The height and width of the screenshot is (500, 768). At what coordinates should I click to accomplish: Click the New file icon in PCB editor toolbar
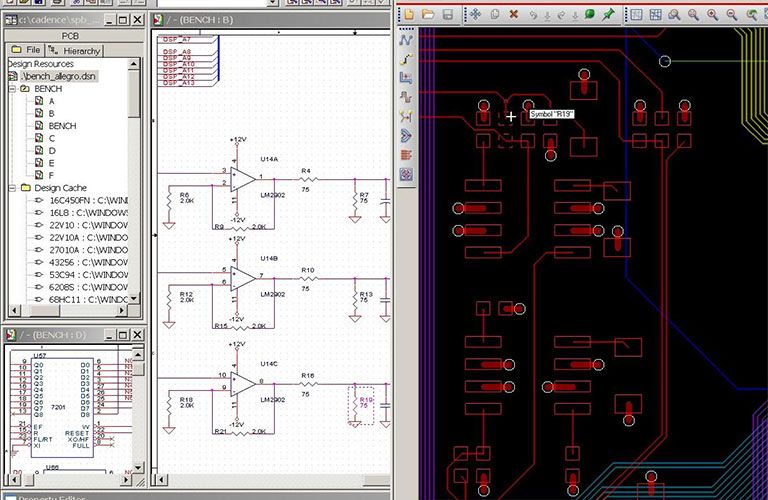tap(408, 14)
